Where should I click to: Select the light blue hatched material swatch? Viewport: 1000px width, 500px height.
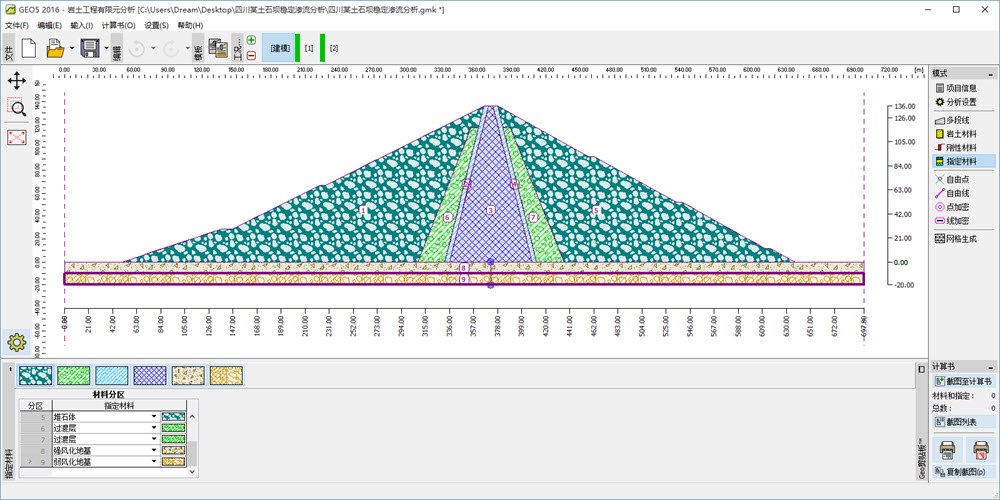click(112, 376)
